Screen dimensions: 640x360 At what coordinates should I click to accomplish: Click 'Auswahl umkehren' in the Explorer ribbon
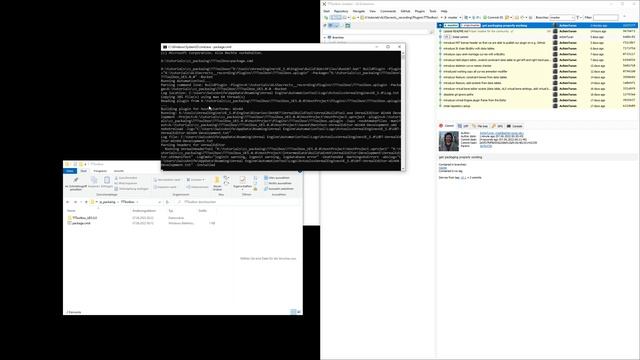[279, 189]
